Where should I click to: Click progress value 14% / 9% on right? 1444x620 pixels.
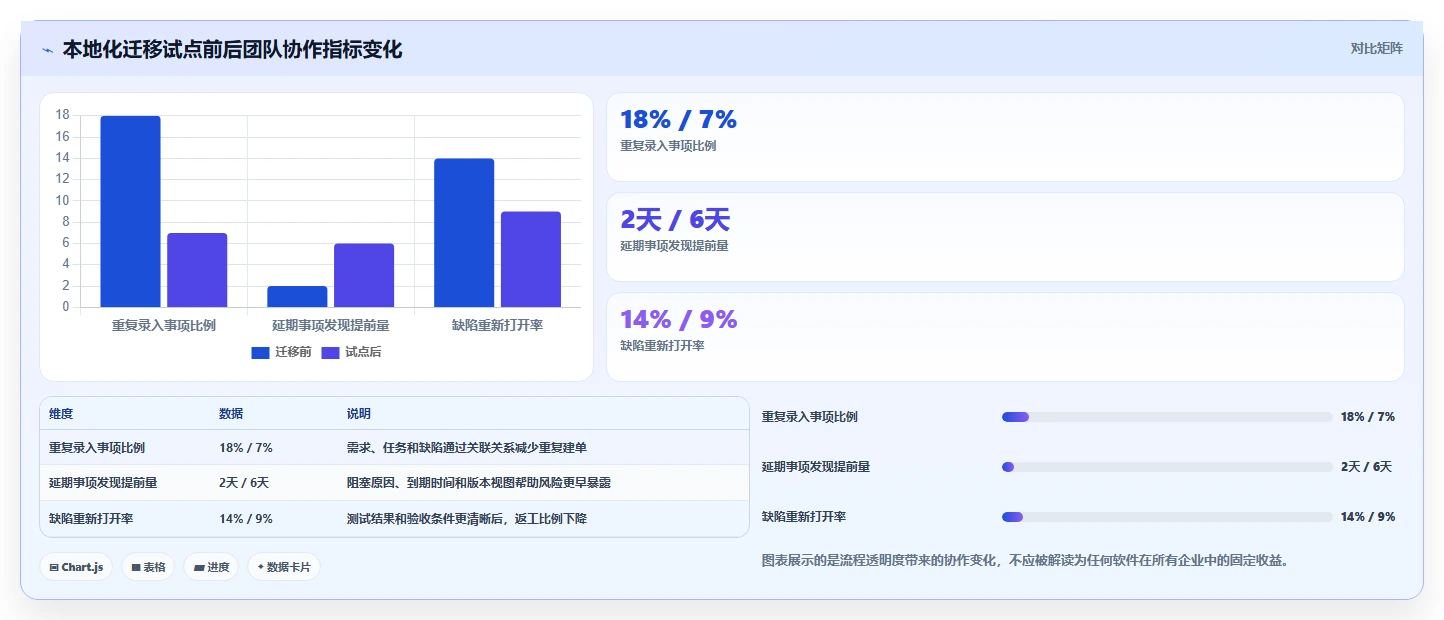[x=1368, y=517]
